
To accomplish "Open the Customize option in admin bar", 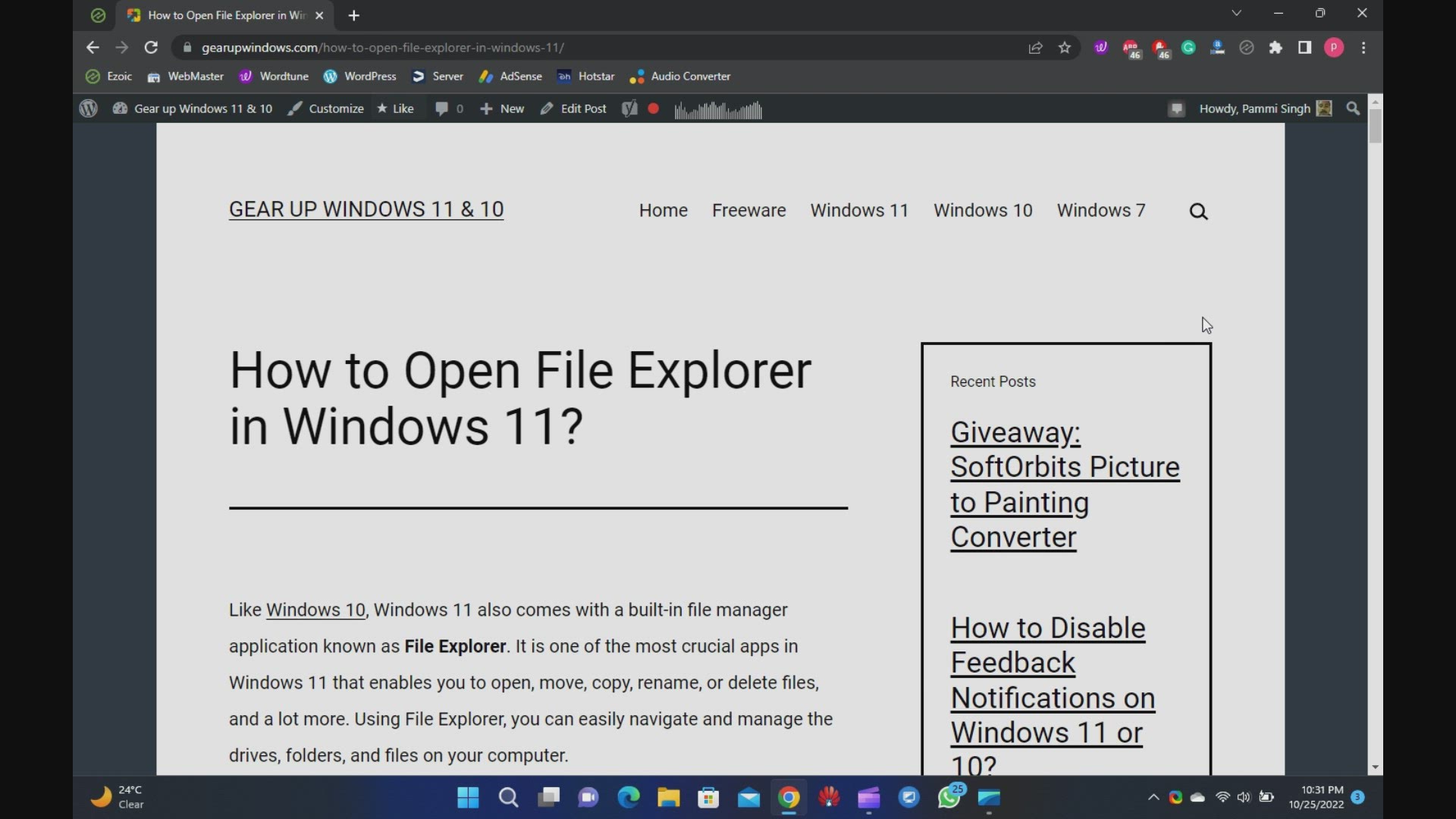I will pos(325,109).
